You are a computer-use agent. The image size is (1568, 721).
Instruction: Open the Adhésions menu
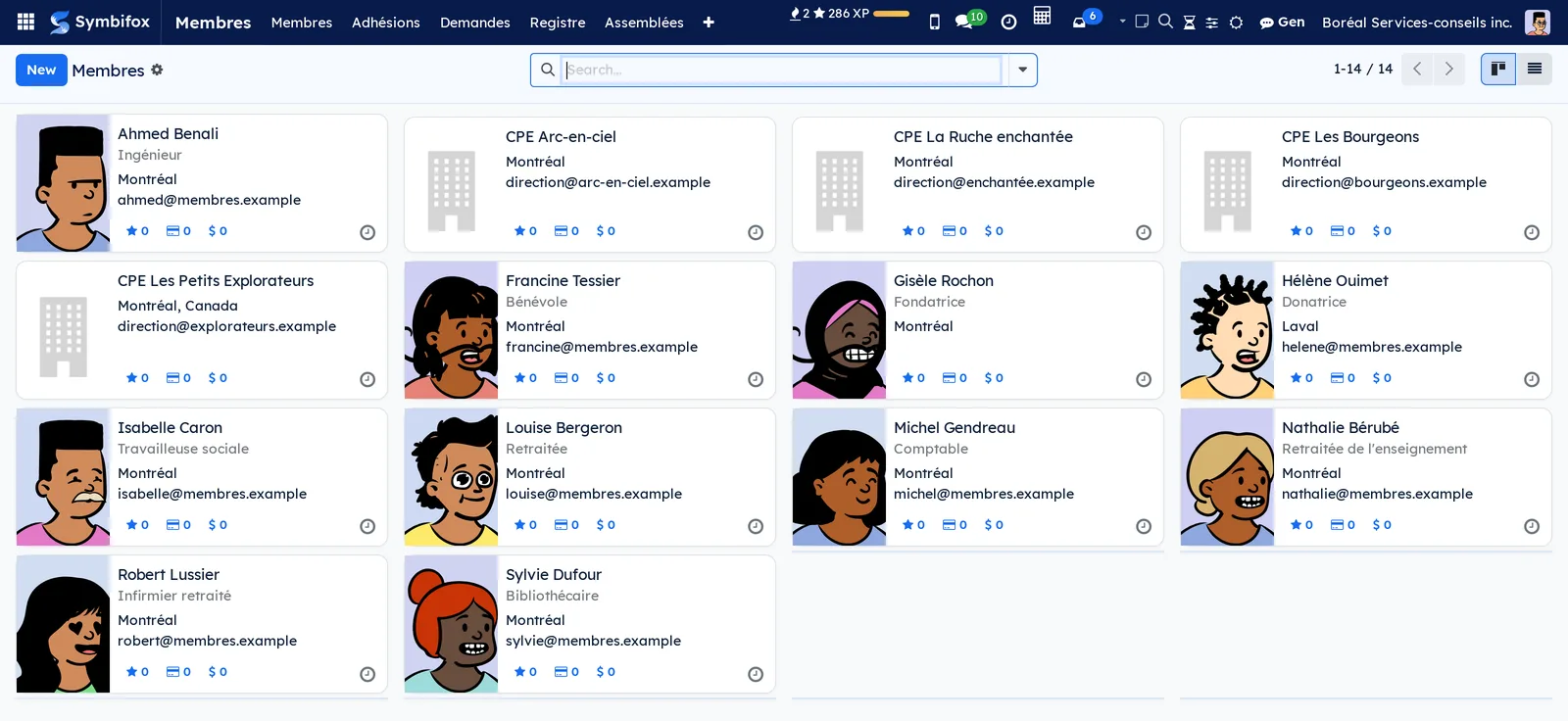(x=386, y=22)
